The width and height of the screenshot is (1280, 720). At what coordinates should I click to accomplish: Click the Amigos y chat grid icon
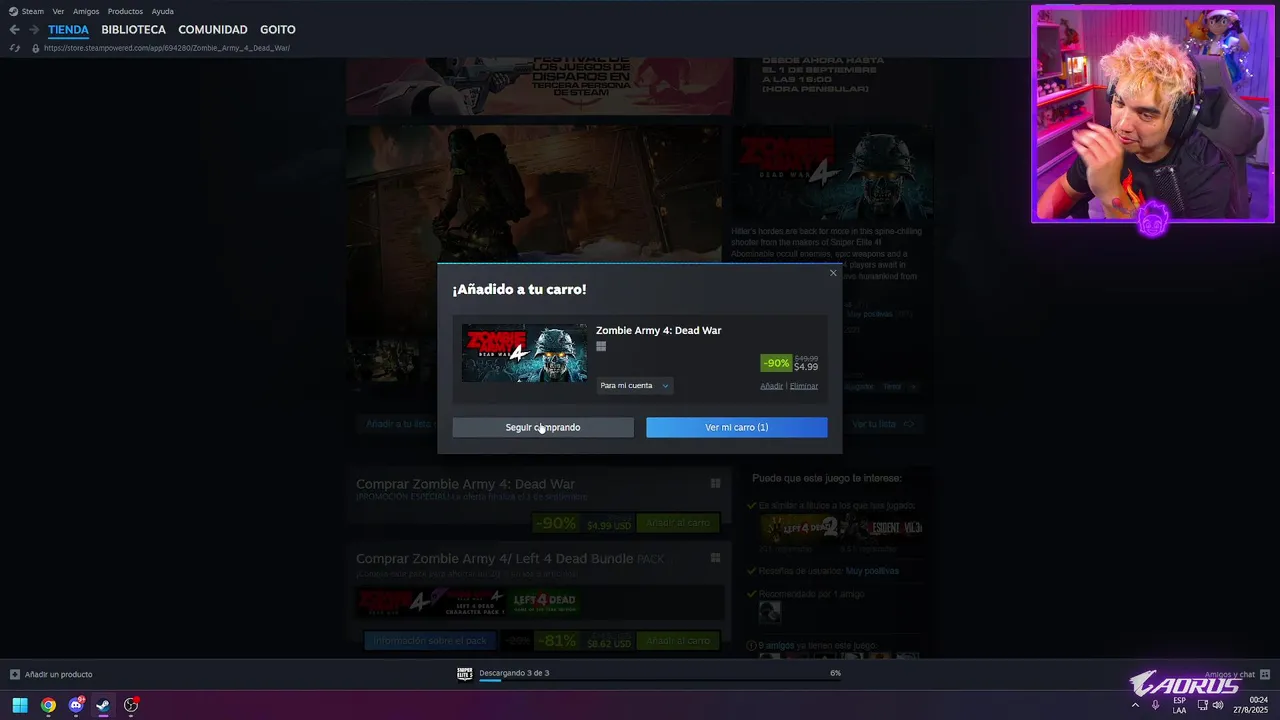(x=1265, y=675)
